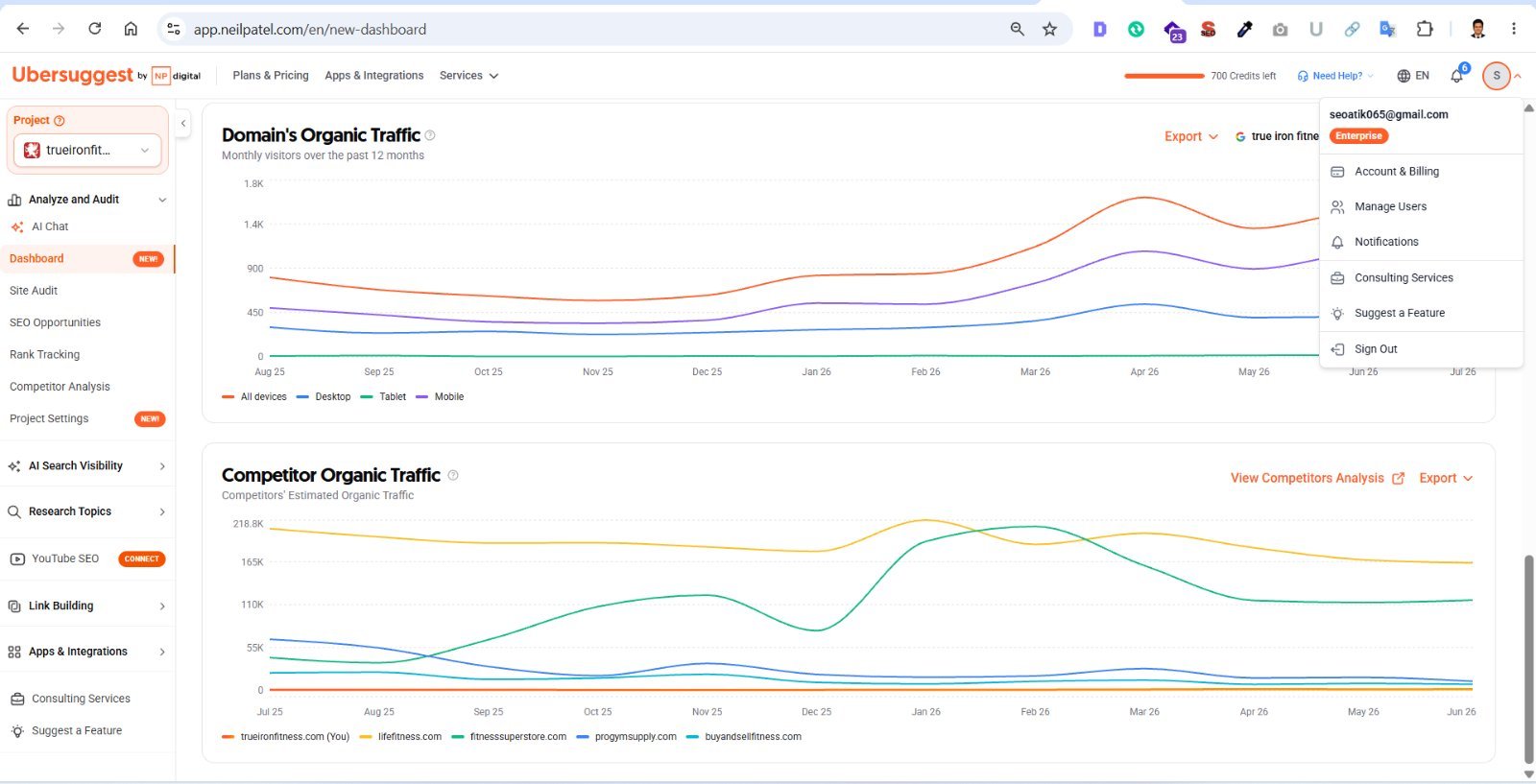The image size is (1536, 784).
Task: Open YouTube SEO play icon item
Action: pyautogui.click(x=17, y=558)
